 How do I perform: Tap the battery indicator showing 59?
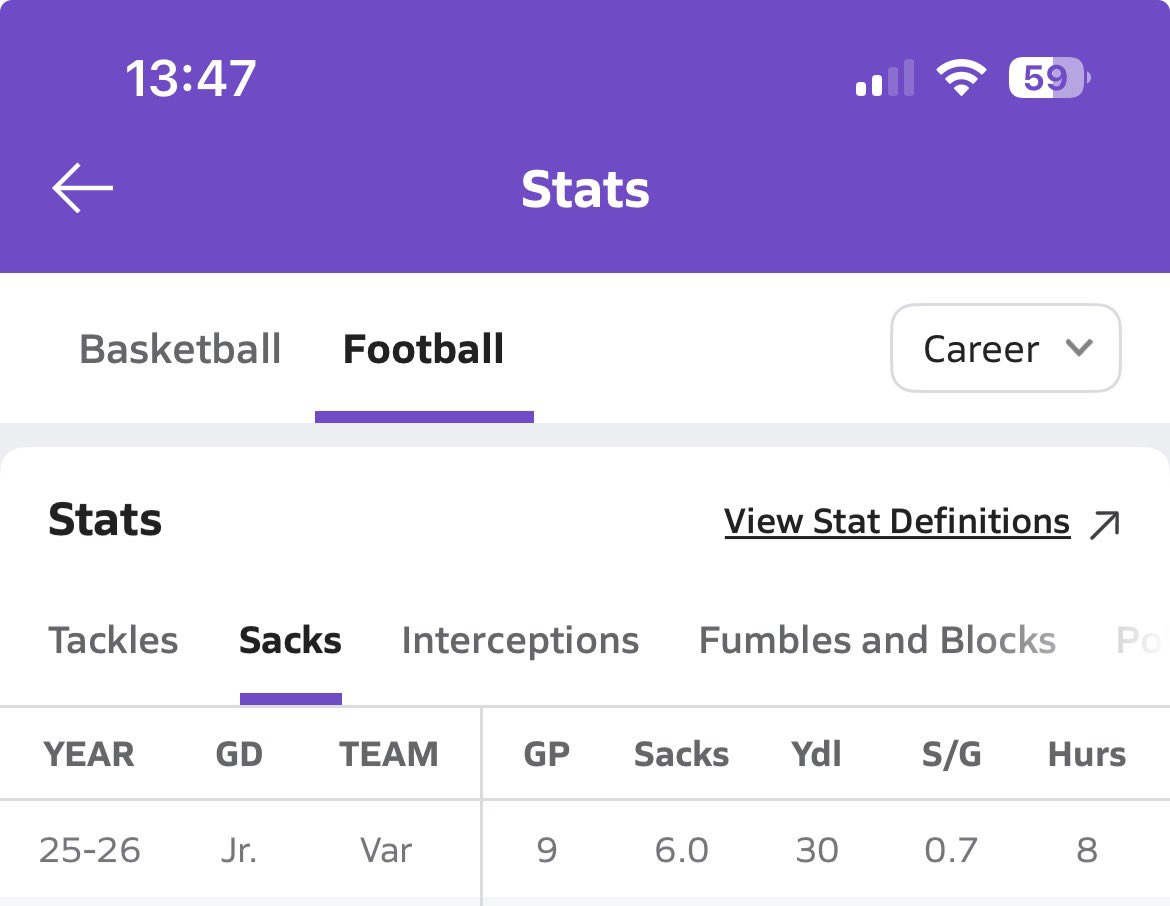[x=1048, y=78]
